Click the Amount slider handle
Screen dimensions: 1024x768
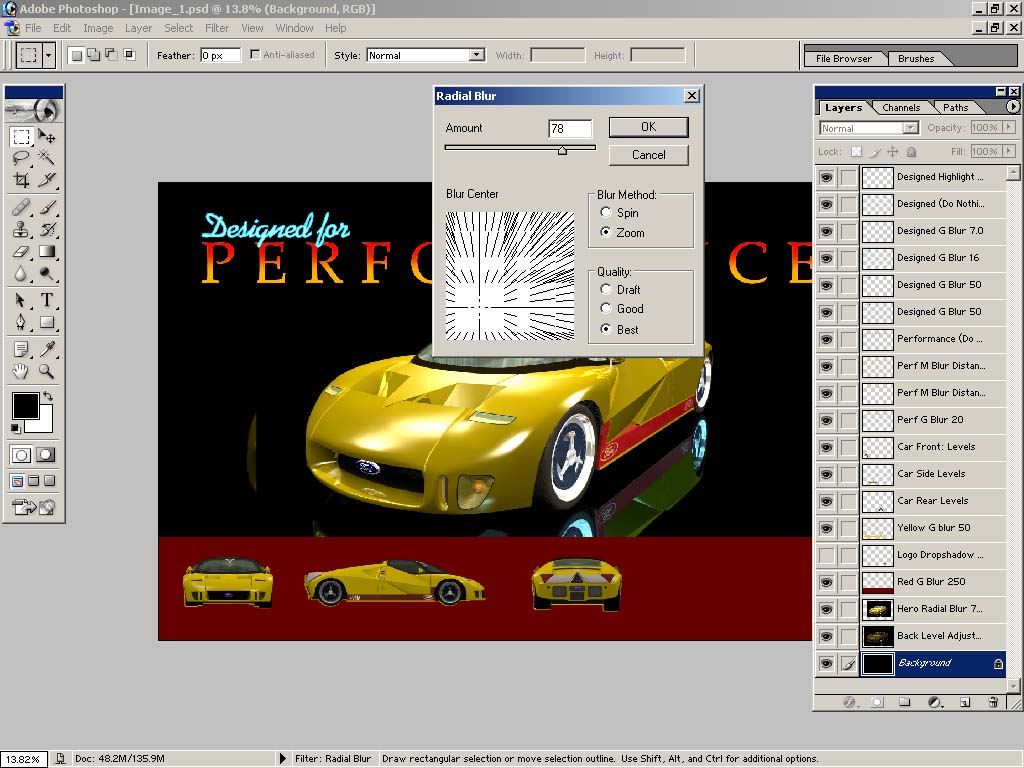point(562,150)
